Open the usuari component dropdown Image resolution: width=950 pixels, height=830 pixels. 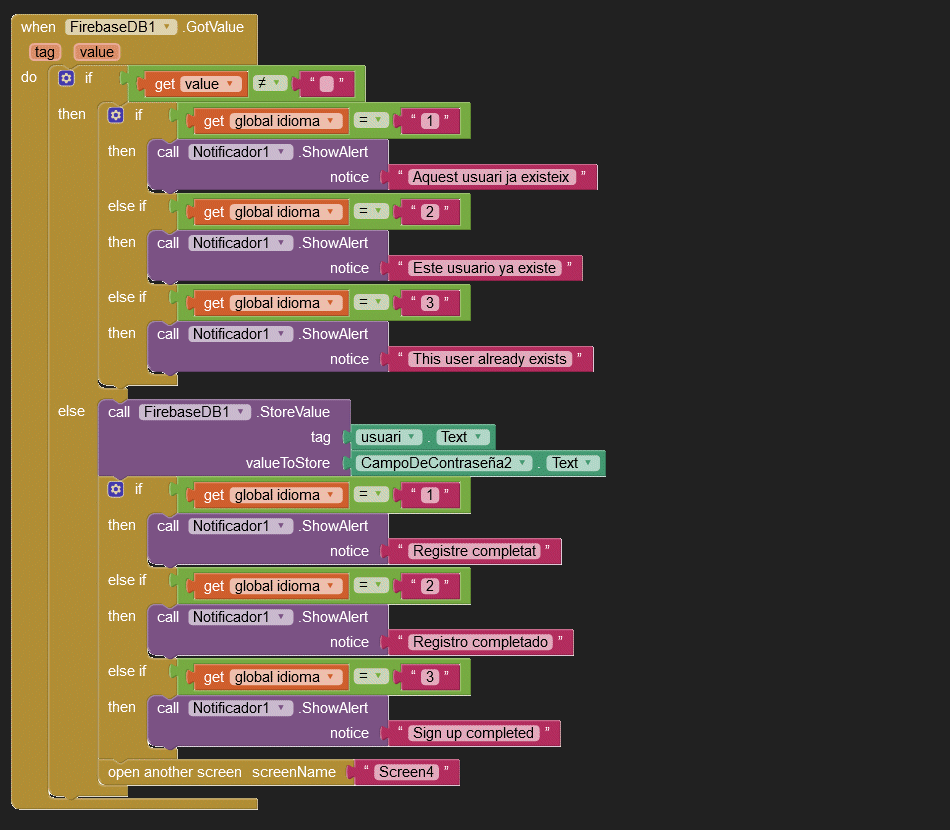[414, 437]
